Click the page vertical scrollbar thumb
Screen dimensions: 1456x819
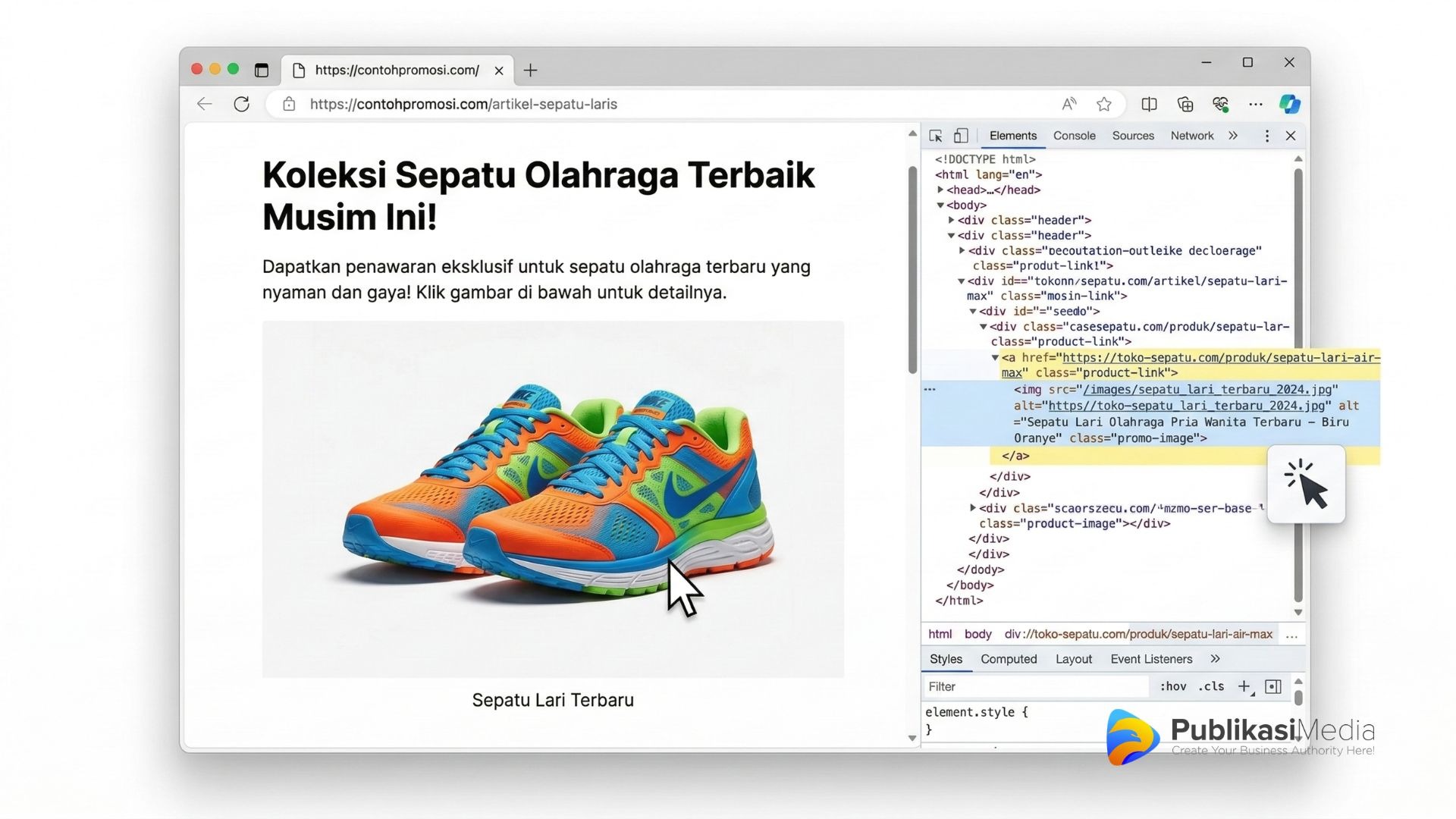912,269
